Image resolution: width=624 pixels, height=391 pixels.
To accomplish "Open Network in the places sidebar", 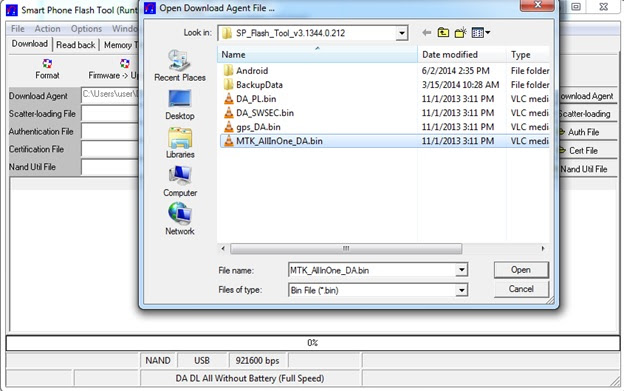I will pos(180,219).
